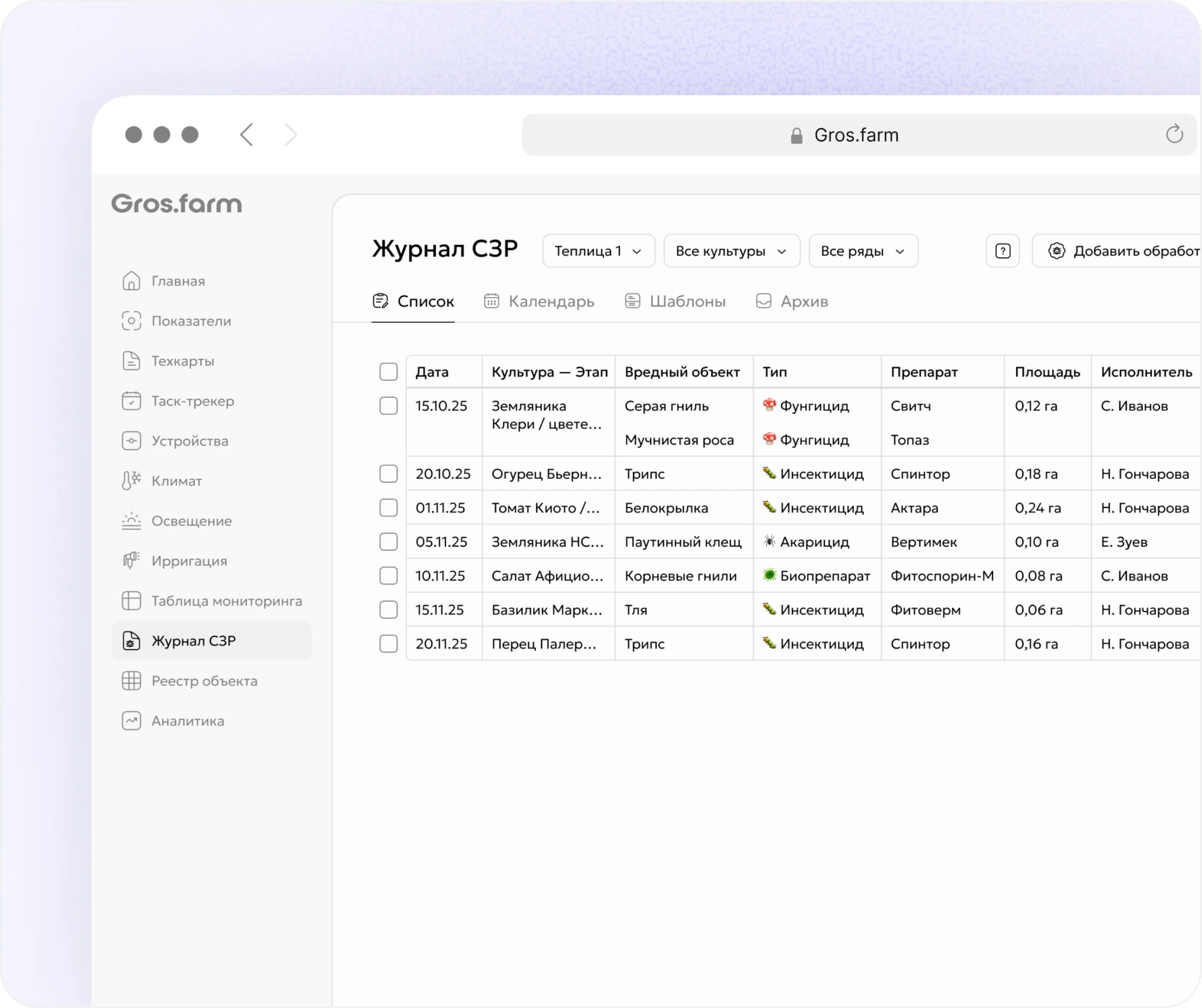Screen dimensions: 1202x1008
Task: Click the Аналитика chart icon
Action: click(131, 721)
